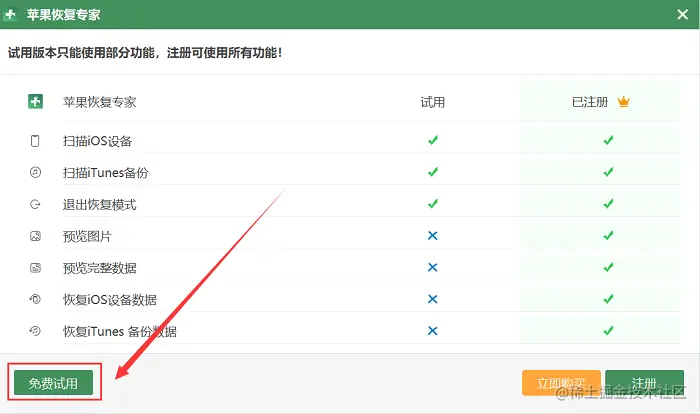This screenshot has height=414, width=700.
Task: Click the registered checkmark for 扫描iOS设备
Action: coord(608,140)
